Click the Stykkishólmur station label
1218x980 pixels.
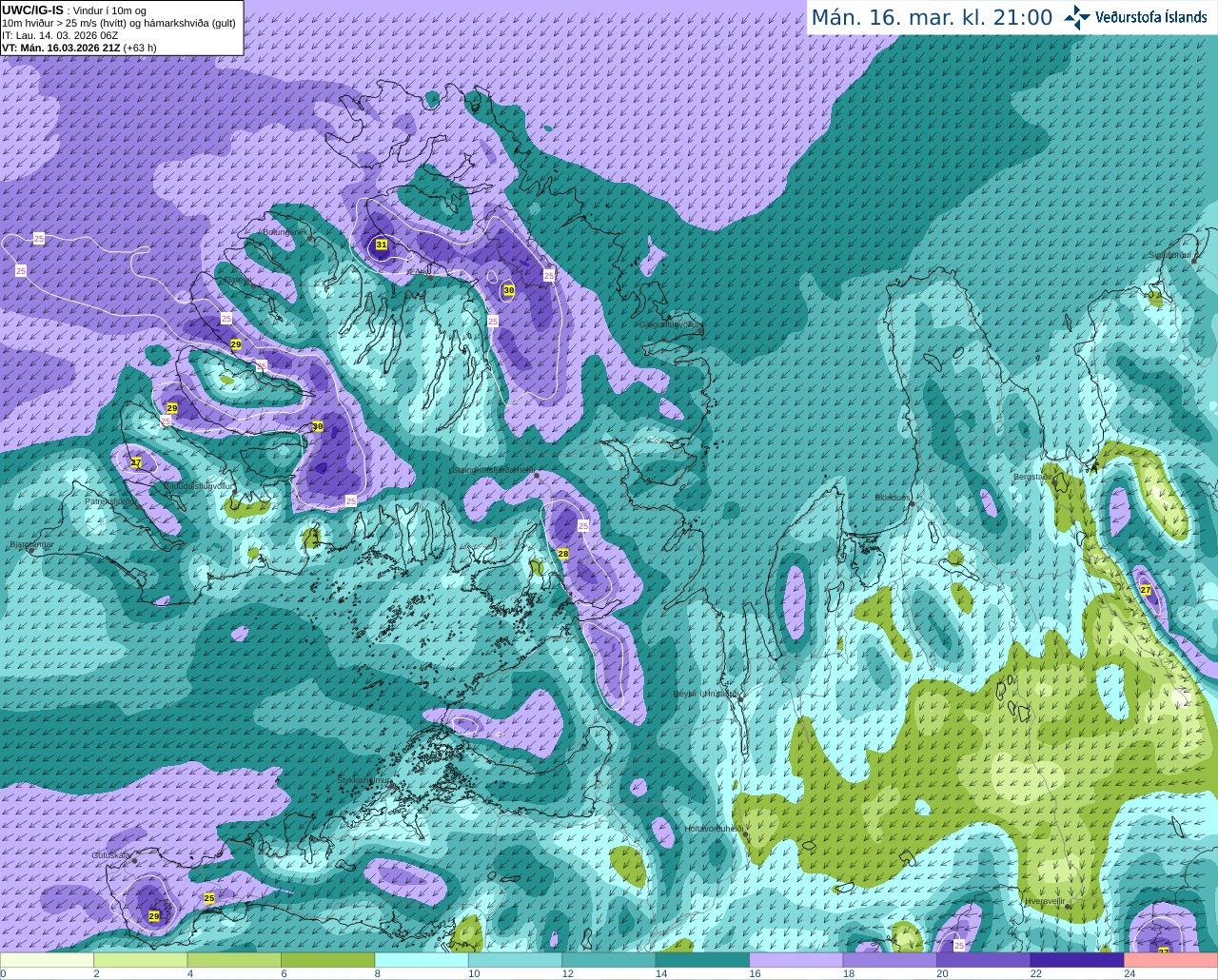(364, 780)
